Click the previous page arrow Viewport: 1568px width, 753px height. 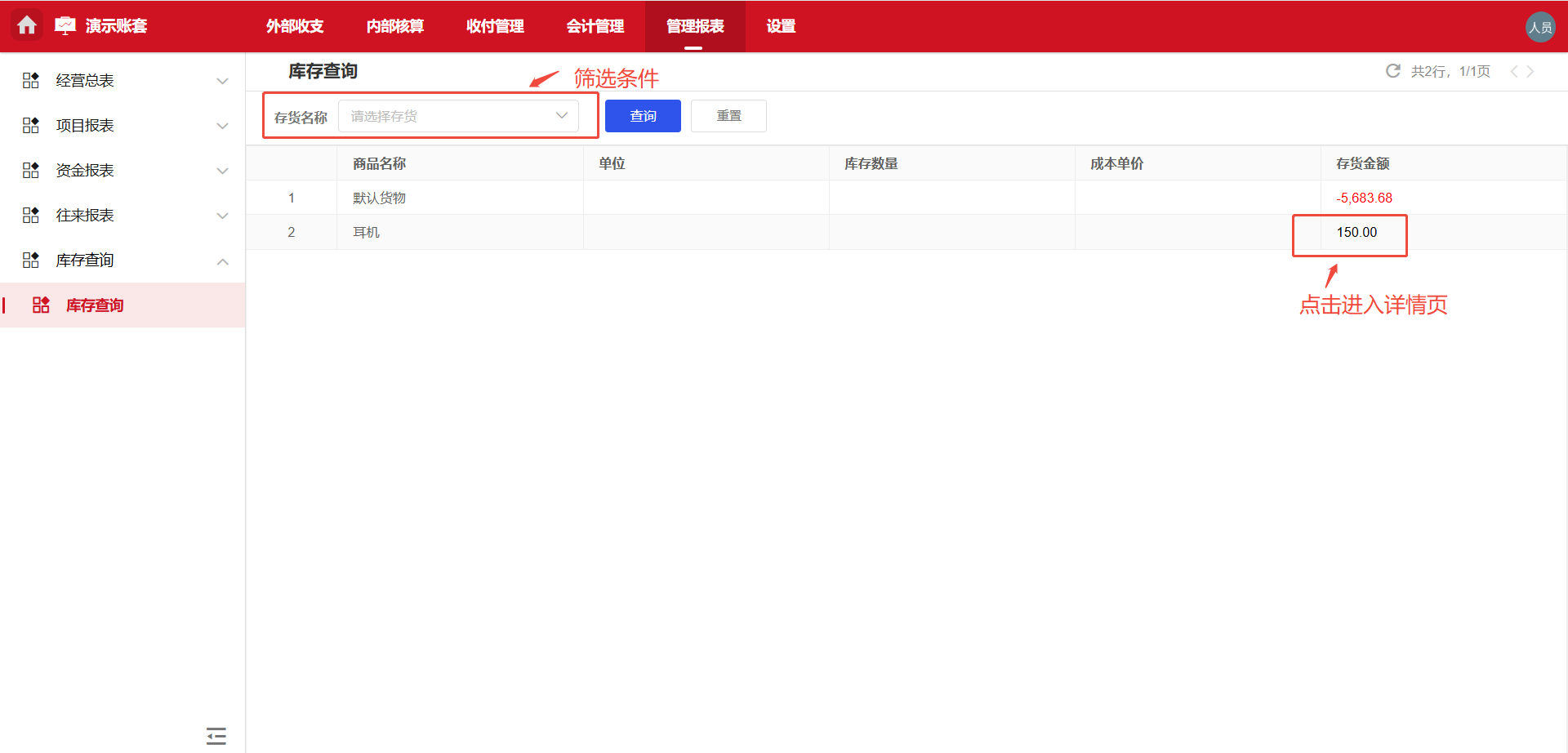tap(1514, 71)
